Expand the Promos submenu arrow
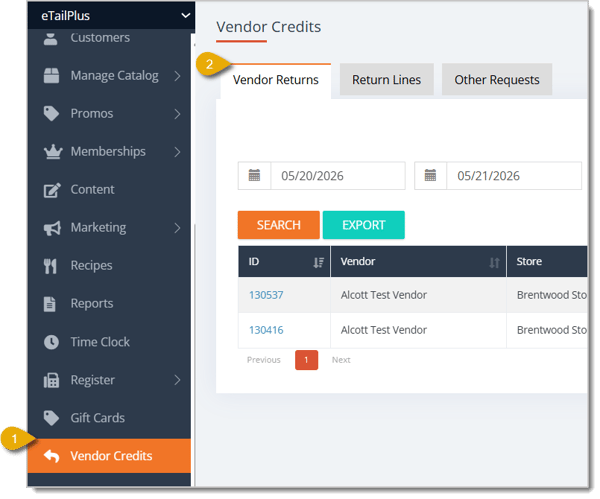Screen dimensions: 600x499 point(177,114)
